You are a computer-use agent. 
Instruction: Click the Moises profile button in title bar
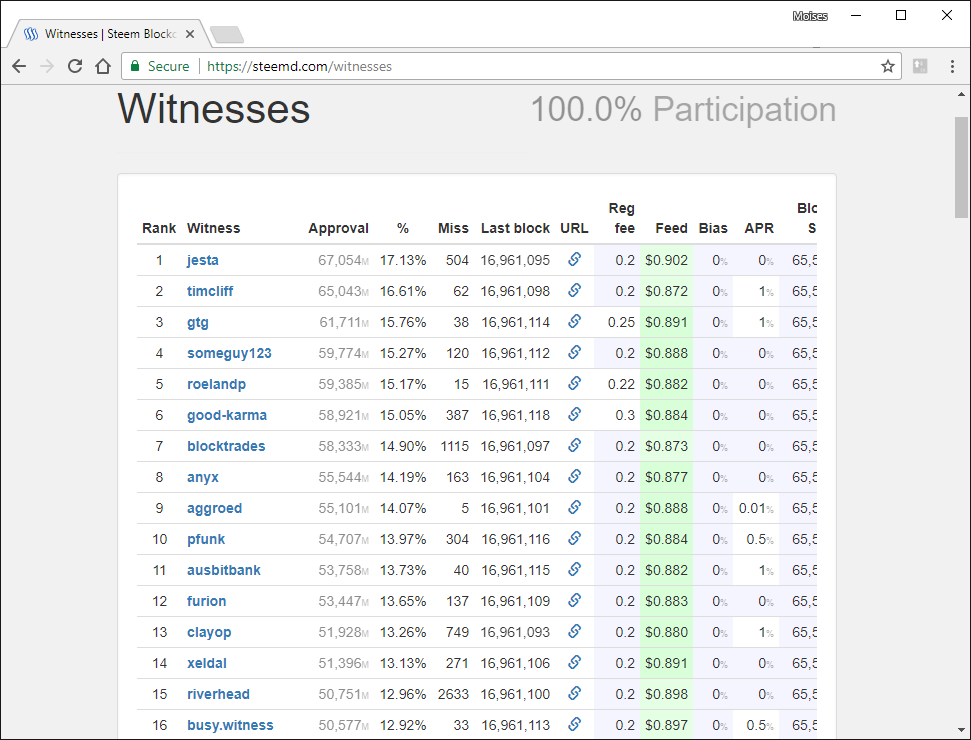tap(810, 16)
